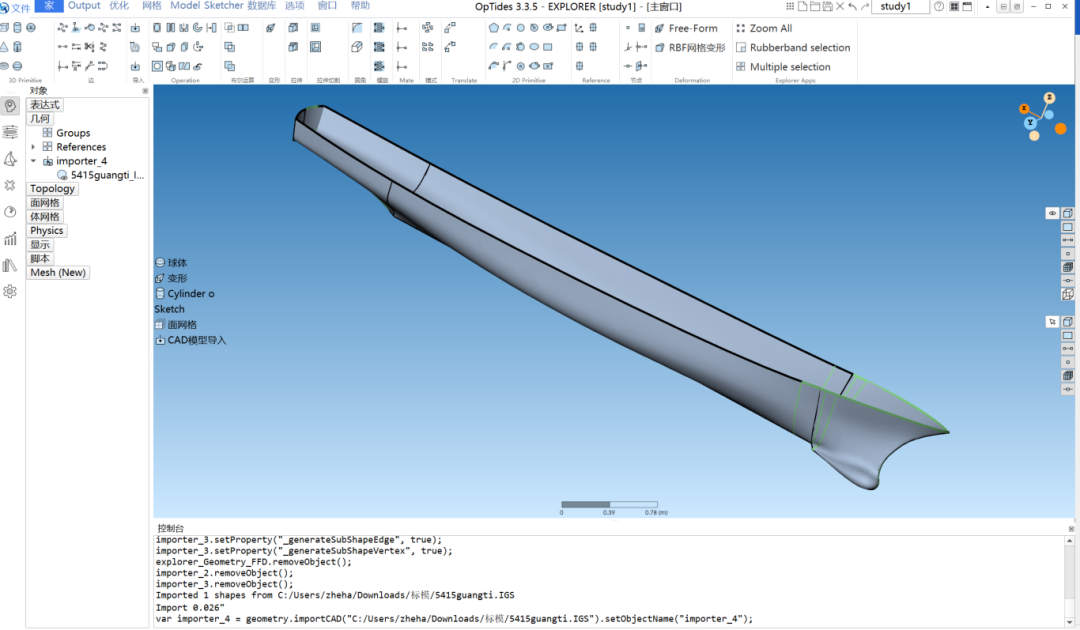Expand the 显示 section
The width and height of the screenshot is (1080, 630).
tap(40, 244)
